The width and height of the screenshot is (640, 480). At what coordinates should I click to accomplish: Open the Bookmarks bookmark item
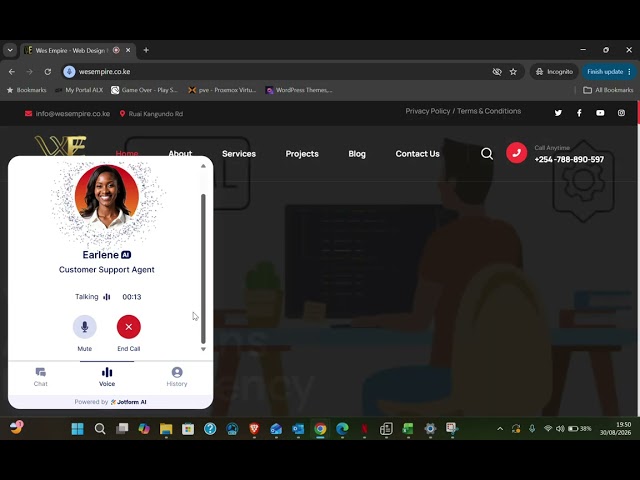tap(27, 90)
